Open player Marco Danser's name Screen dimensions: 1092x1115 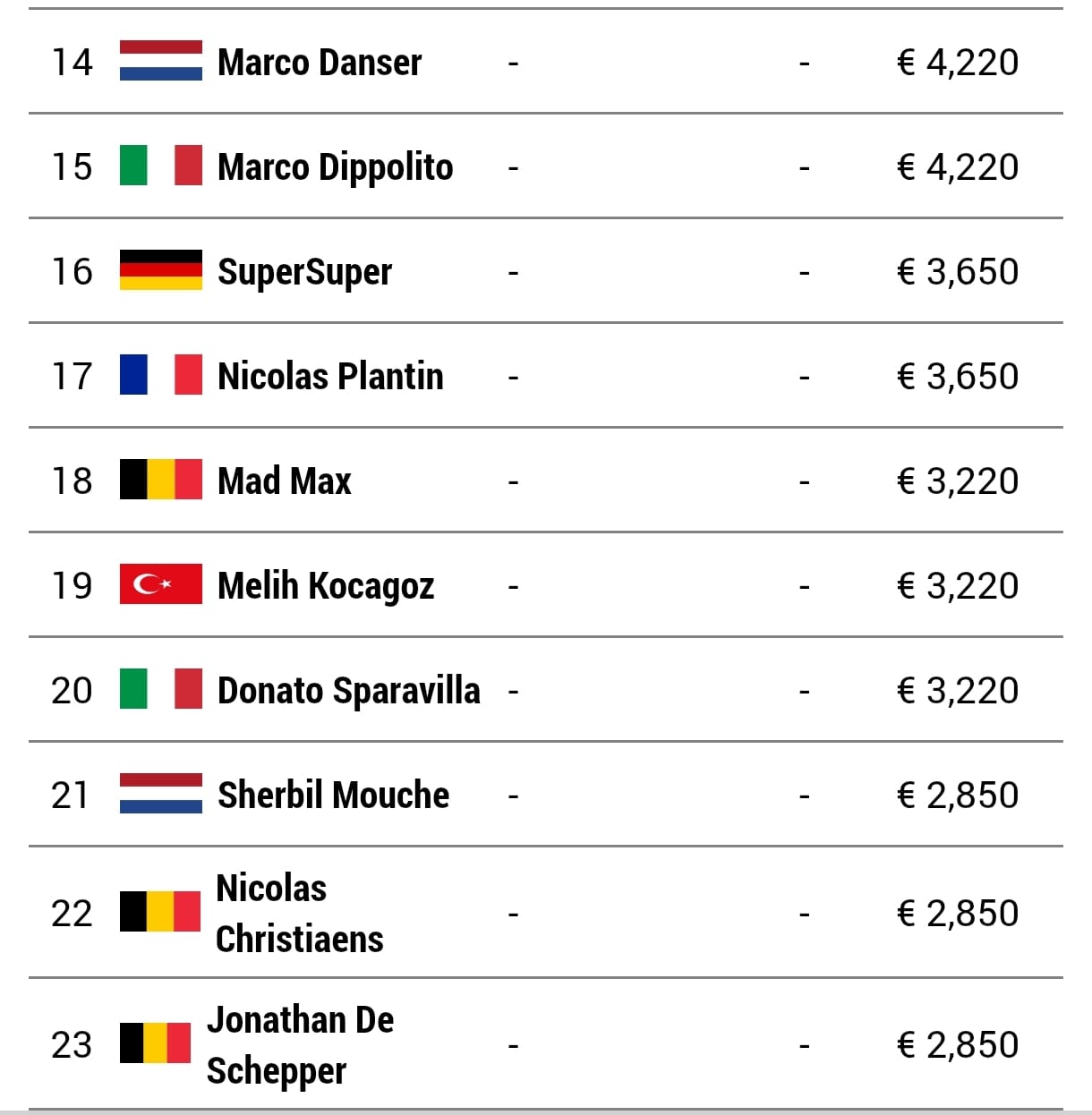tap(320, 63)
